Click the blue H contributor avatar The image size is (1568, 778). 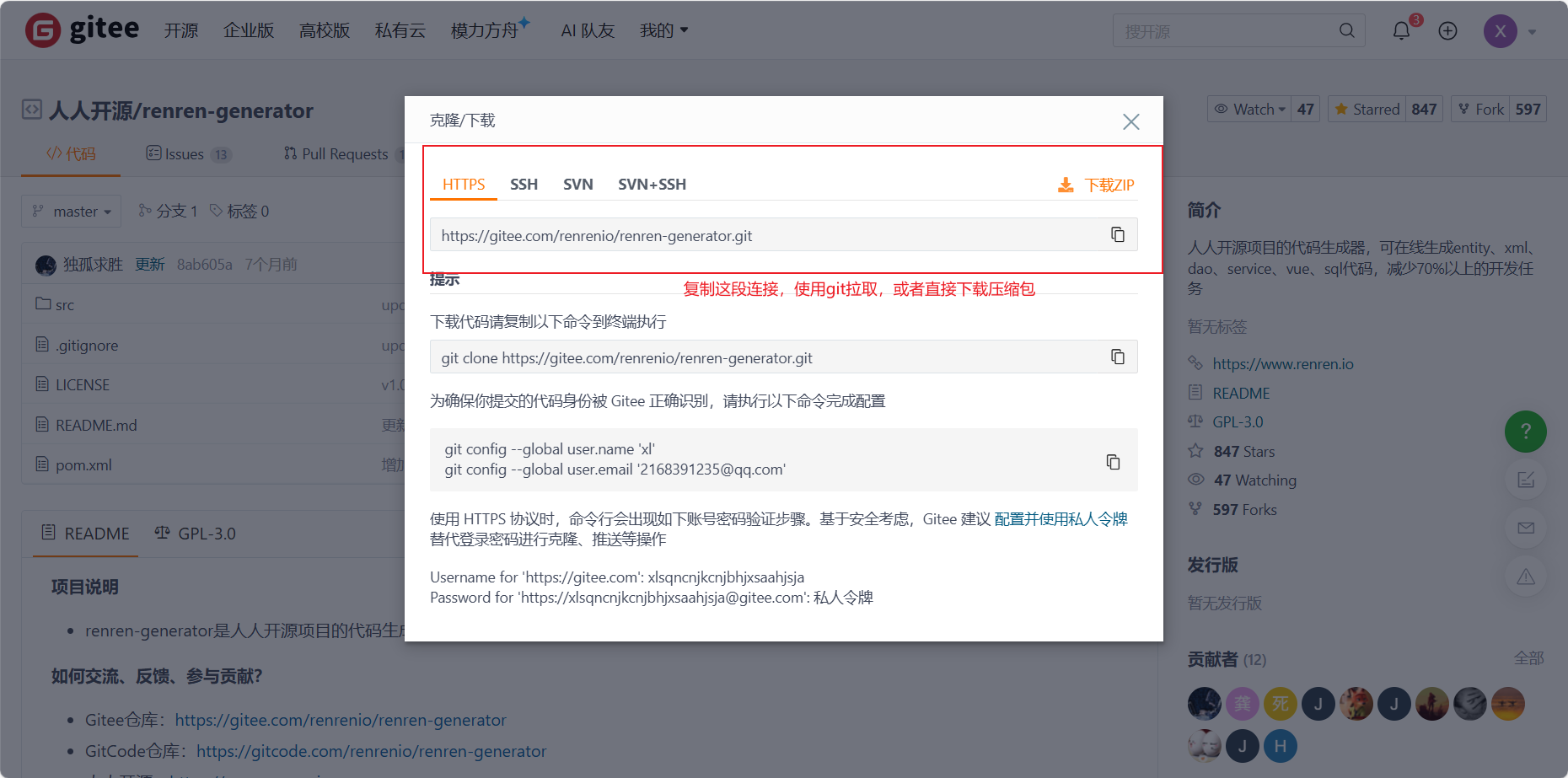pos(1280,746)
